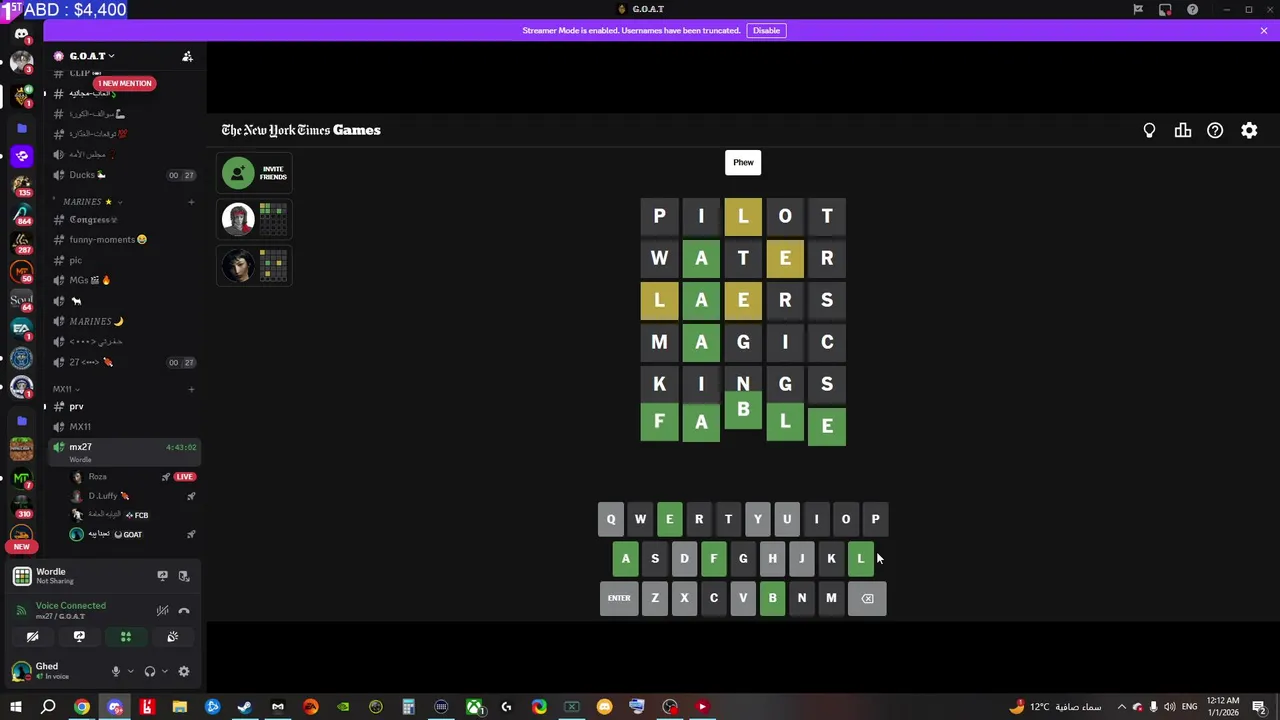Click the invite people icon beside G.O.A.T
1280x720 pixels.
pos(187,56)
